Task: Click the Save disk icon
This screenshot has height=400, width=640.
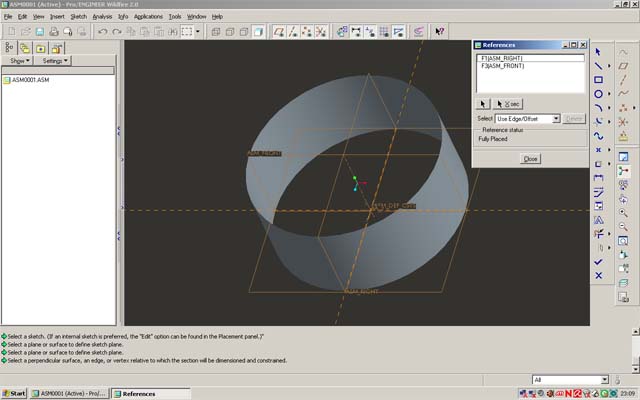Action: coord(39,32)
